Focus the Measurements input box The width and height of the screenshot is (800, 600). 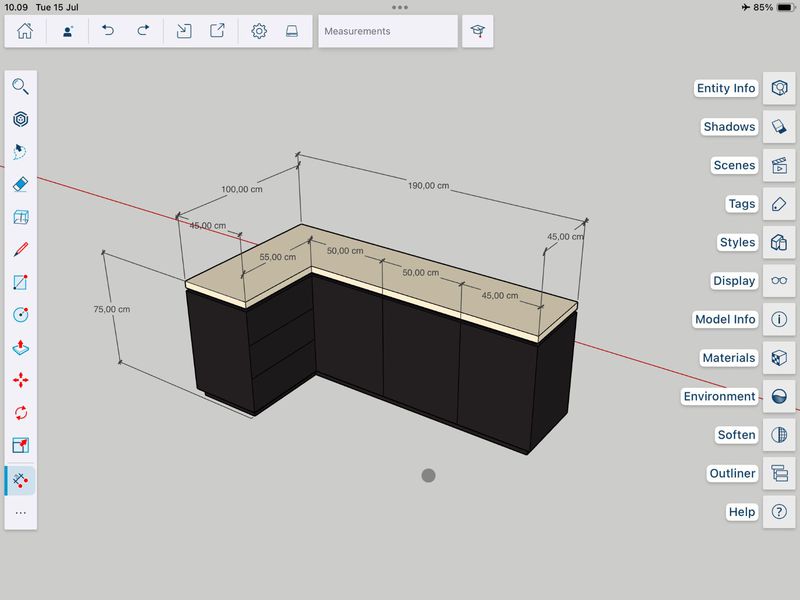[x=388, y=31]
